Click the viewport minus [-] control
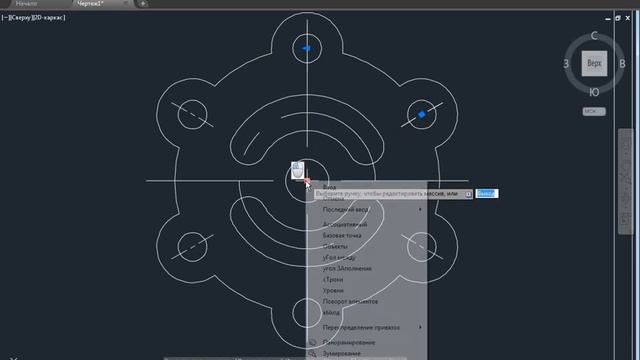This screenshot has height=360, width=640. pos(5,18)
